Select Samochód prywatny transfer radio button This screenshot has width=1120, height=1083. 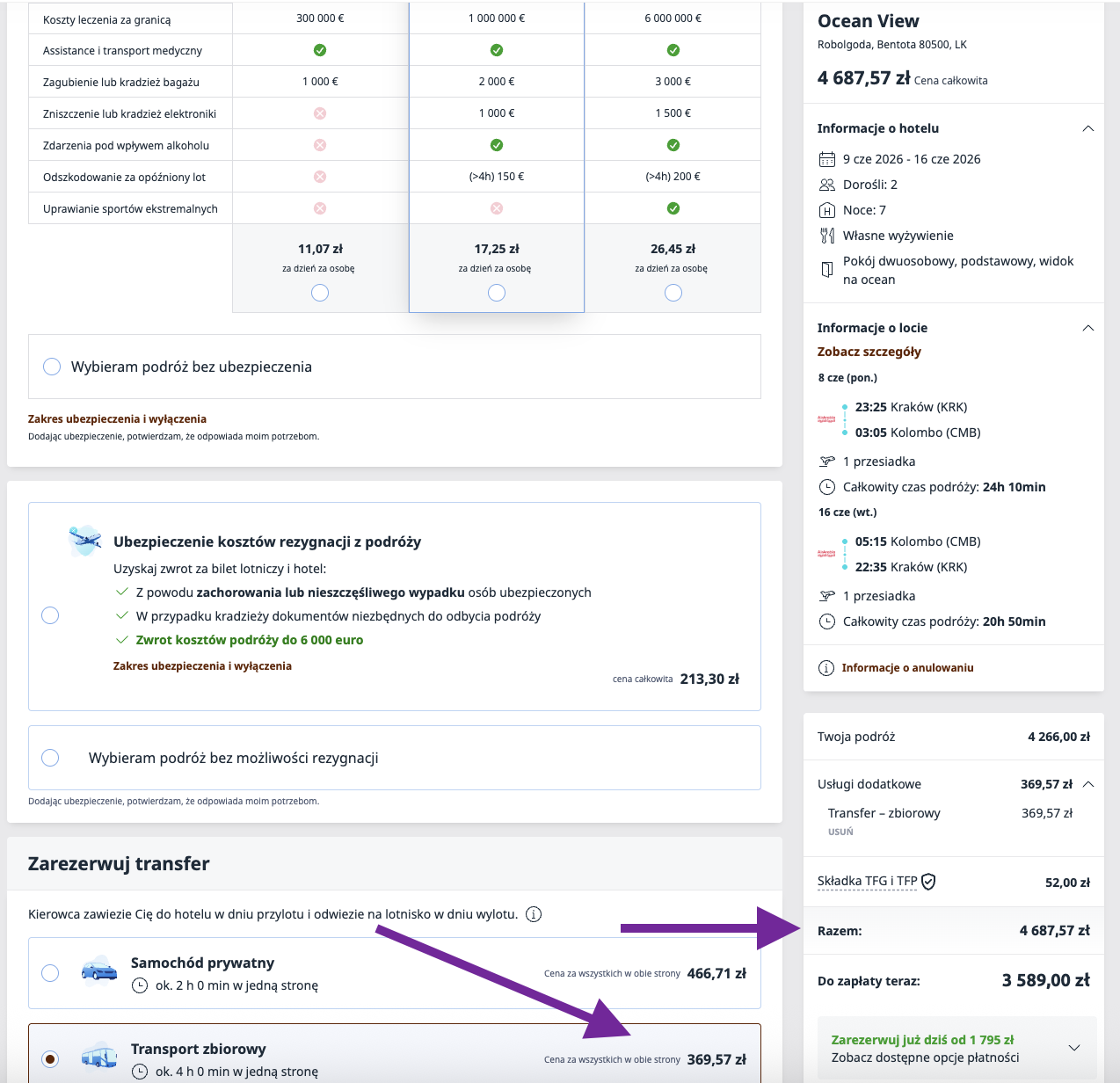point(50,973)
